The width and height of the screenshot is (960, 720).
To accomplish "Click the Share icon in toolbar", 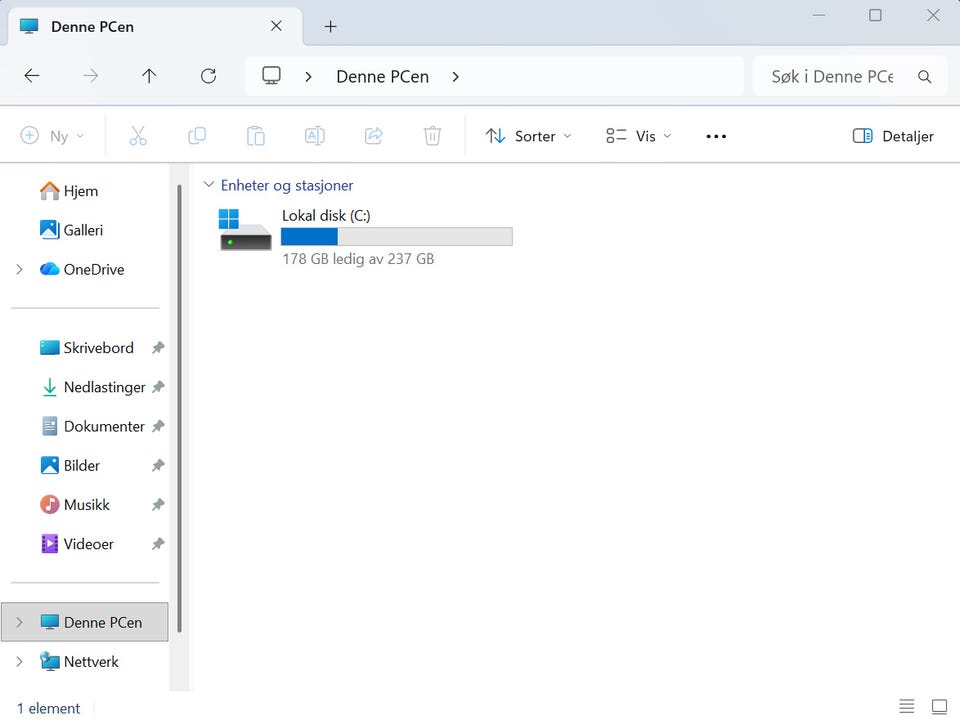I will [373, 136].
